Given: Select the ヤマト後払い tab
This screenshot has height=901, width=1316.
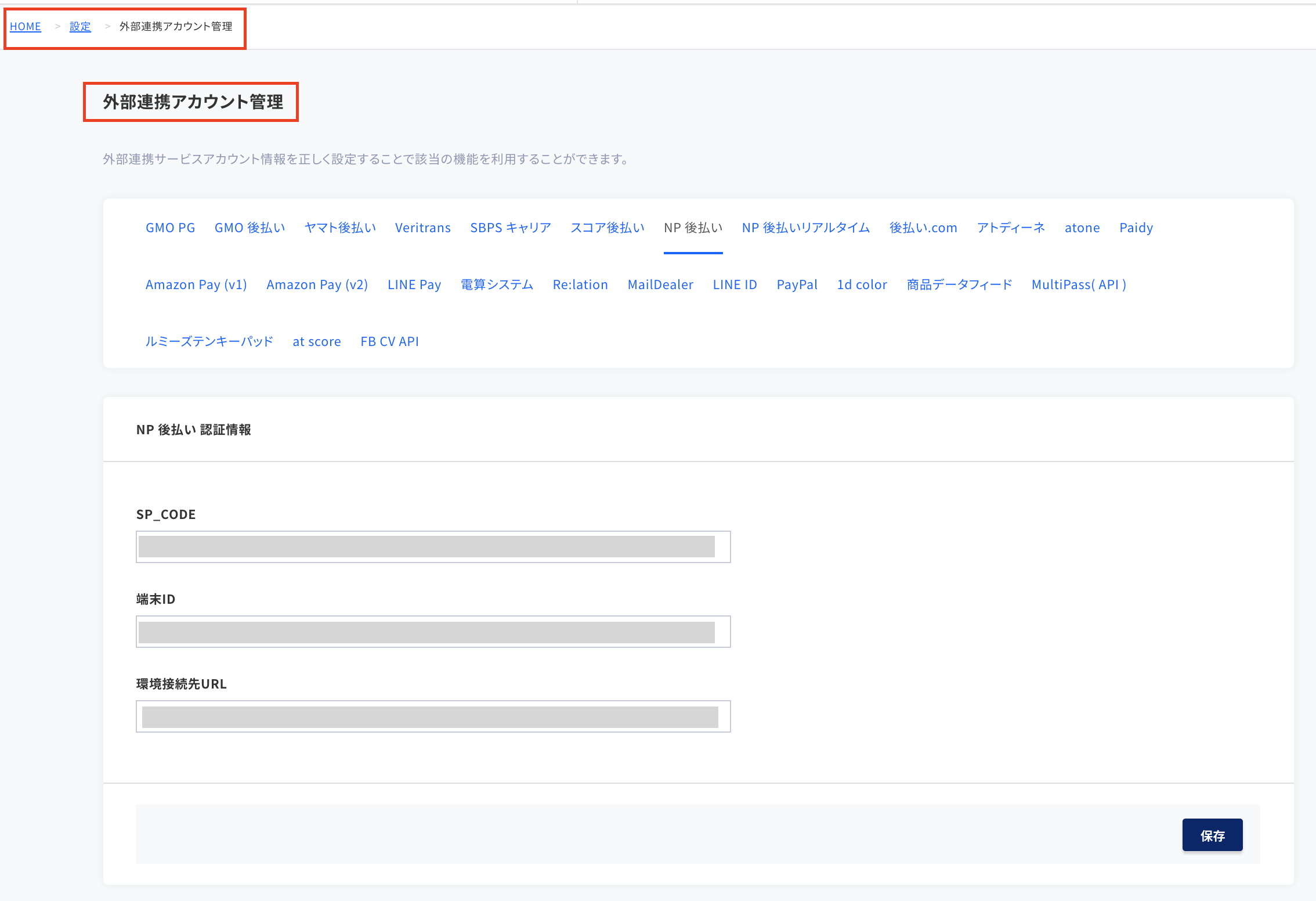Looking at the screenshot, I should [x=338, y=227].
